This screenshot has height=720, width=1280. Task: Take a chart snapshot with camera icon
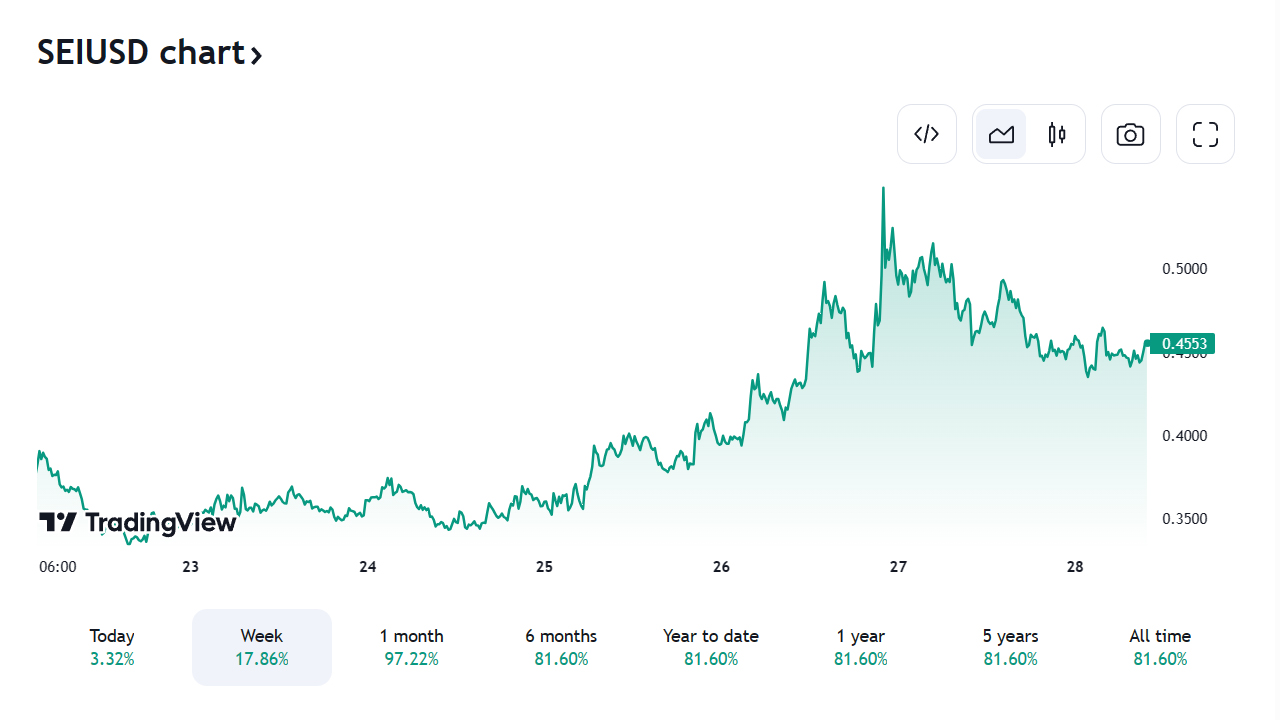point(1130,134)
